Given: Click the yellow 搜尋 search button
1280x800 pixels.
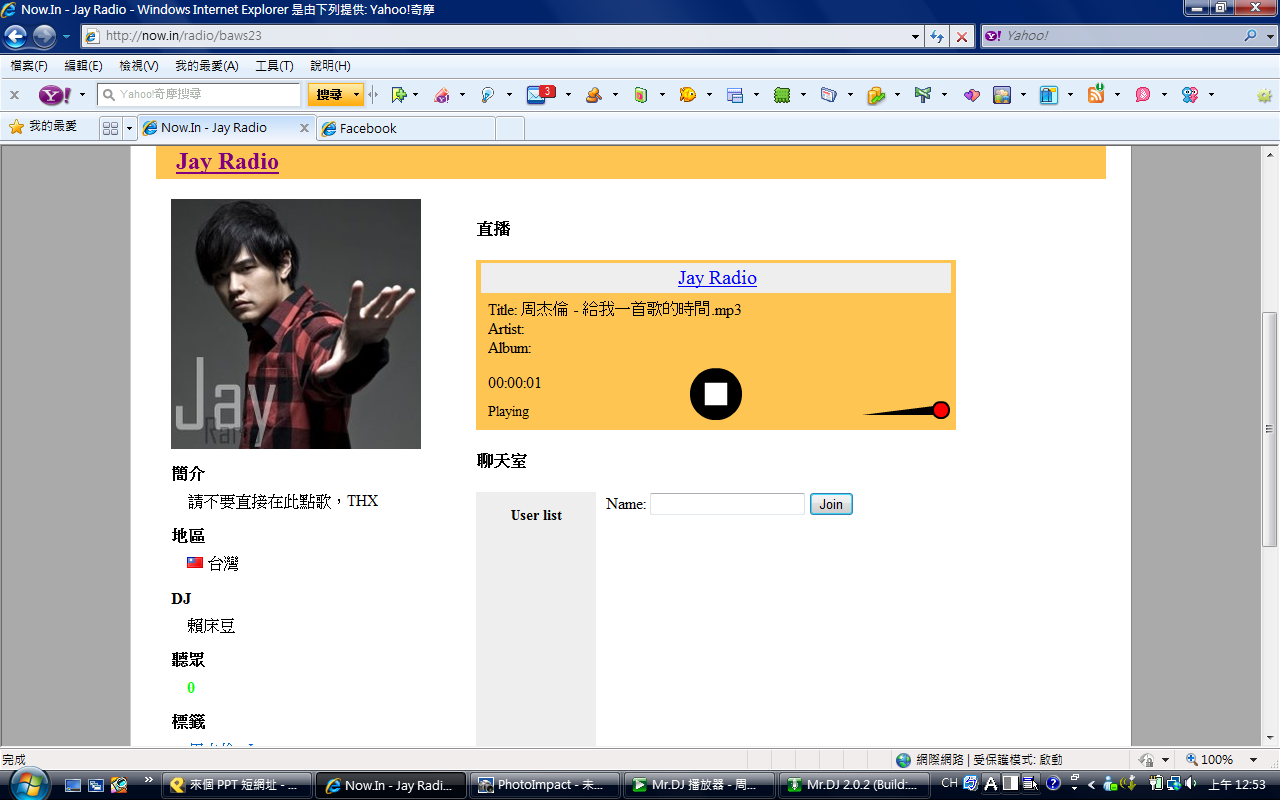Looking at the screenshot, I should tap(329, 95).
